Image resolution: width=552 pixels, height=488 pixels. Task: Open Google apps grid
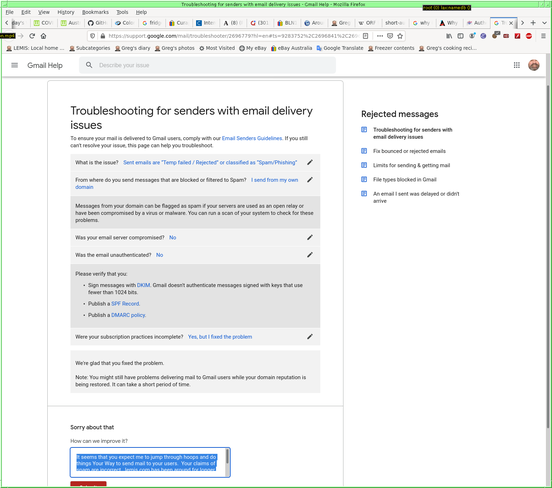[x=516, y=65]
